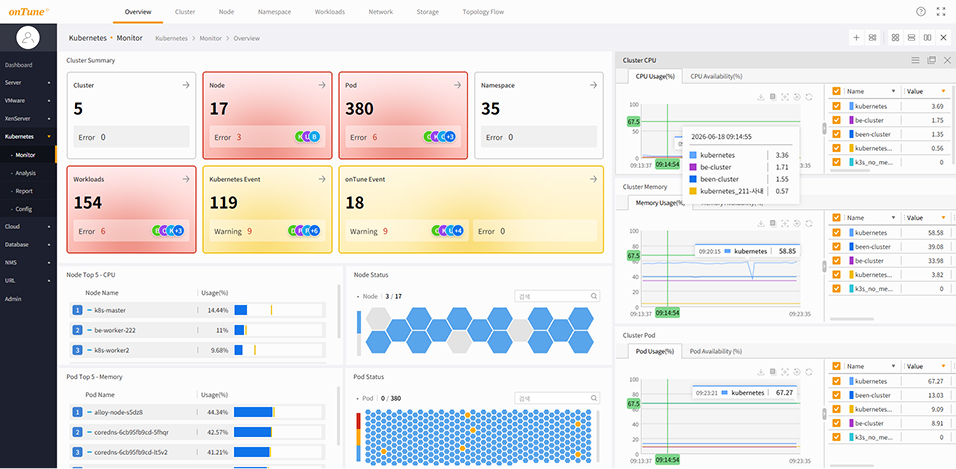Collapse the Kubernetes sidebar menu

(x=28, y=137)
